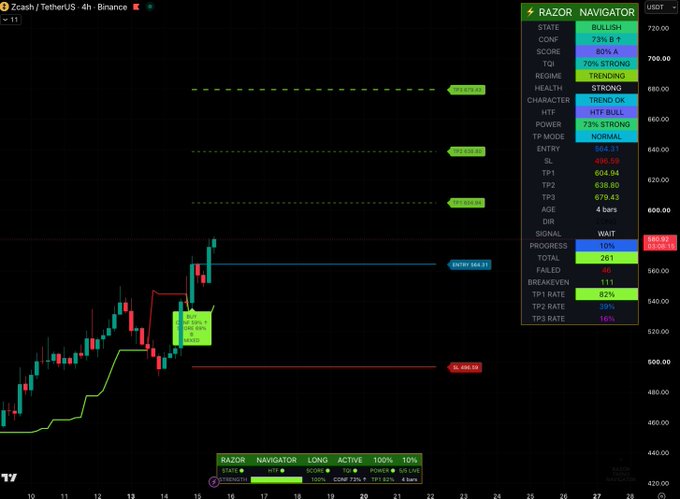This screenshot has width=680, height=499.
Task: Click the FAILED value 46
Action: point(606,270)
